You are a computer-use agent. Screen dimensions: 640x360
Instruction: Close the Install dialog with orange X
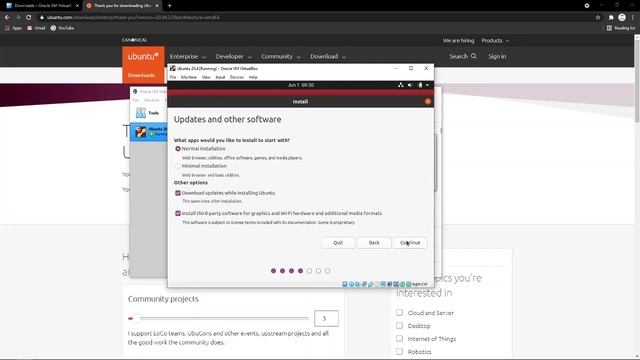[428, 101]
